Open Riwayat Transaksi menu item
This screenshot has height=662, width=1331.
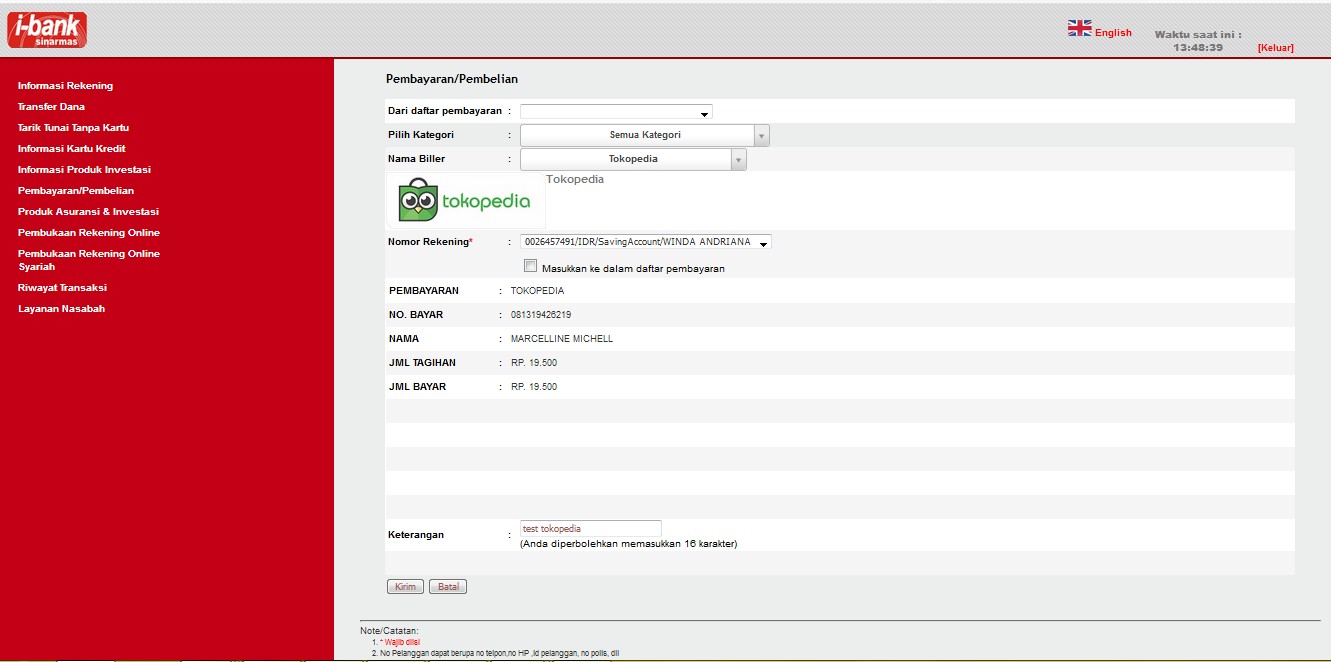click(62, 288)
